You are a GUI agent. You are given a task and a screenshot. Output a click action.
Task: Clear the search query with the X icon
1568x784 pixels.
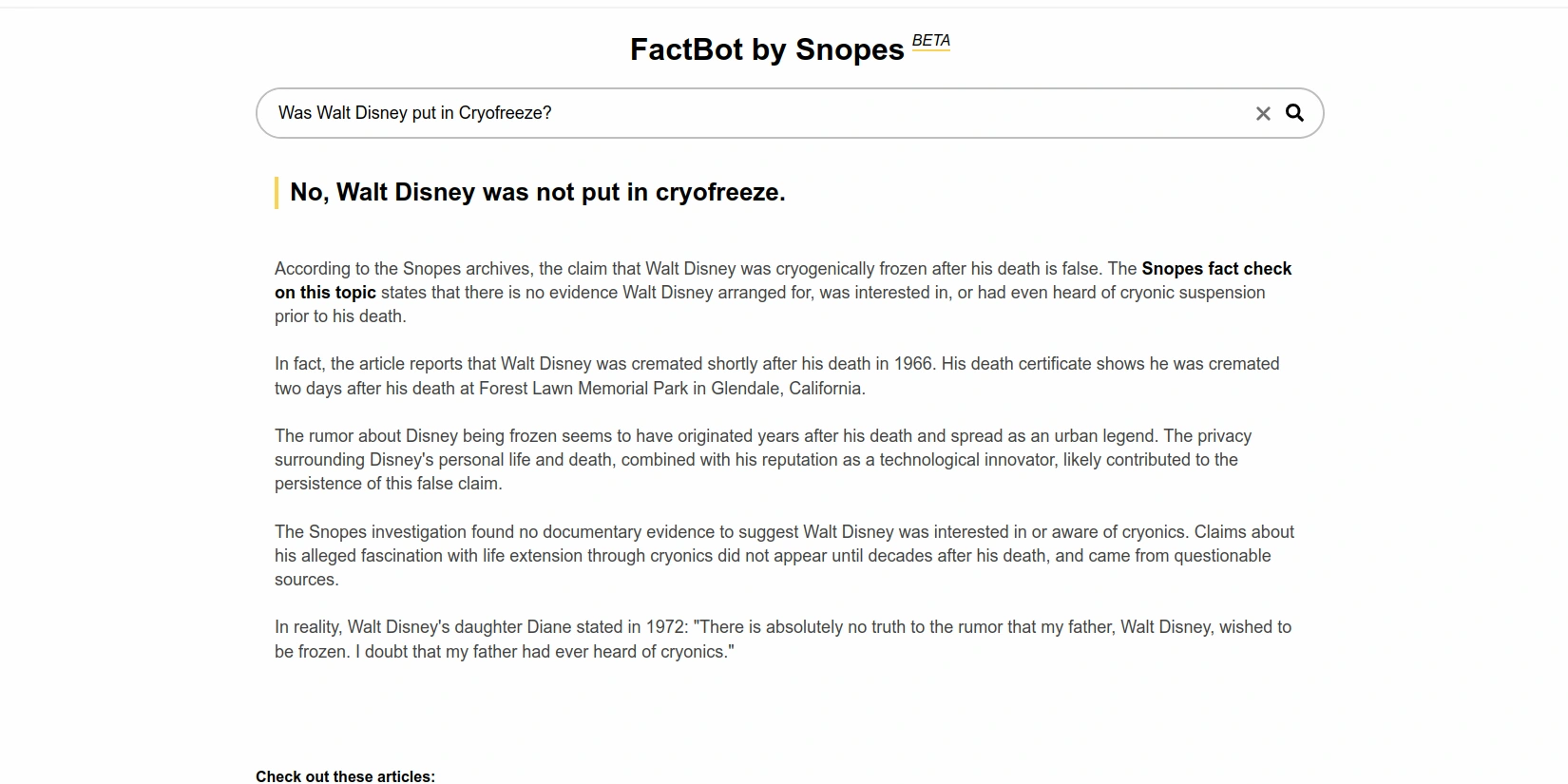click(x=1263, y=114)
